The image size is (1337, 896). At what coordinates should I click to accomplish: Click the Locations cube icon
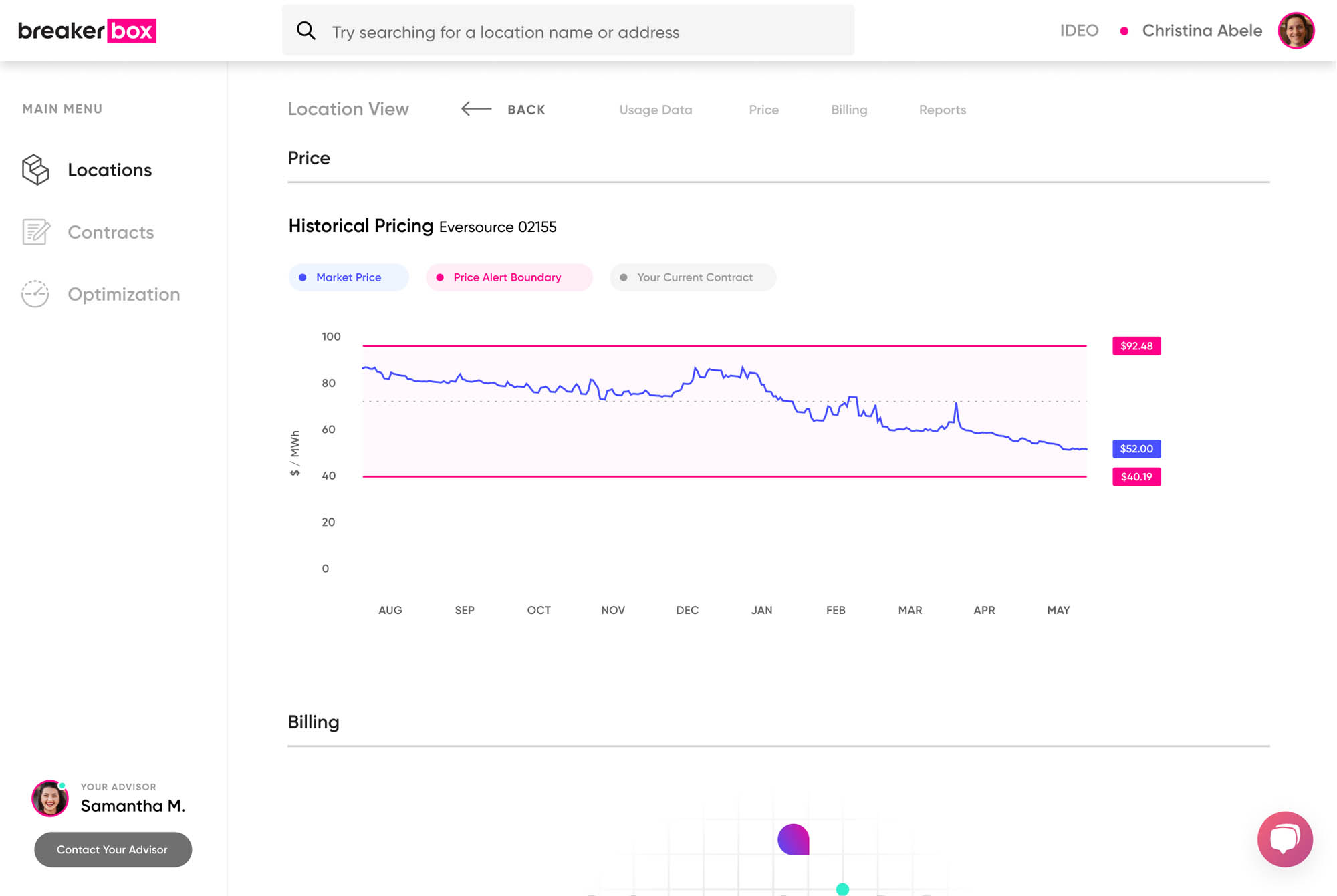[x=35, y=170]
